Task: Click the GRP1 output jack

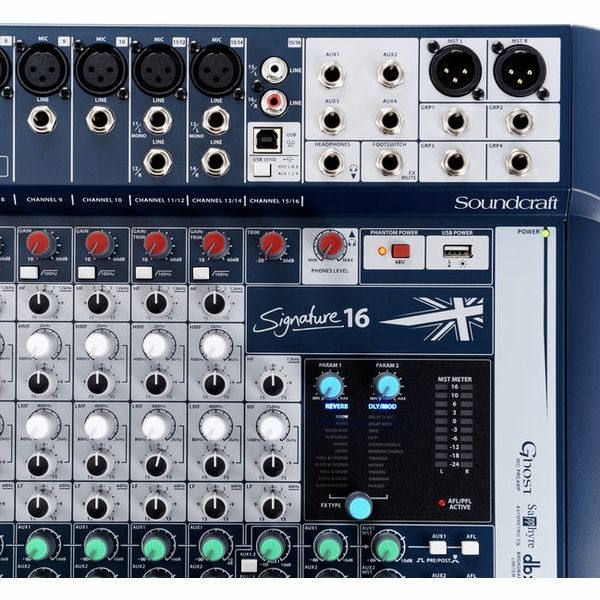Action: tap(455, 122)
